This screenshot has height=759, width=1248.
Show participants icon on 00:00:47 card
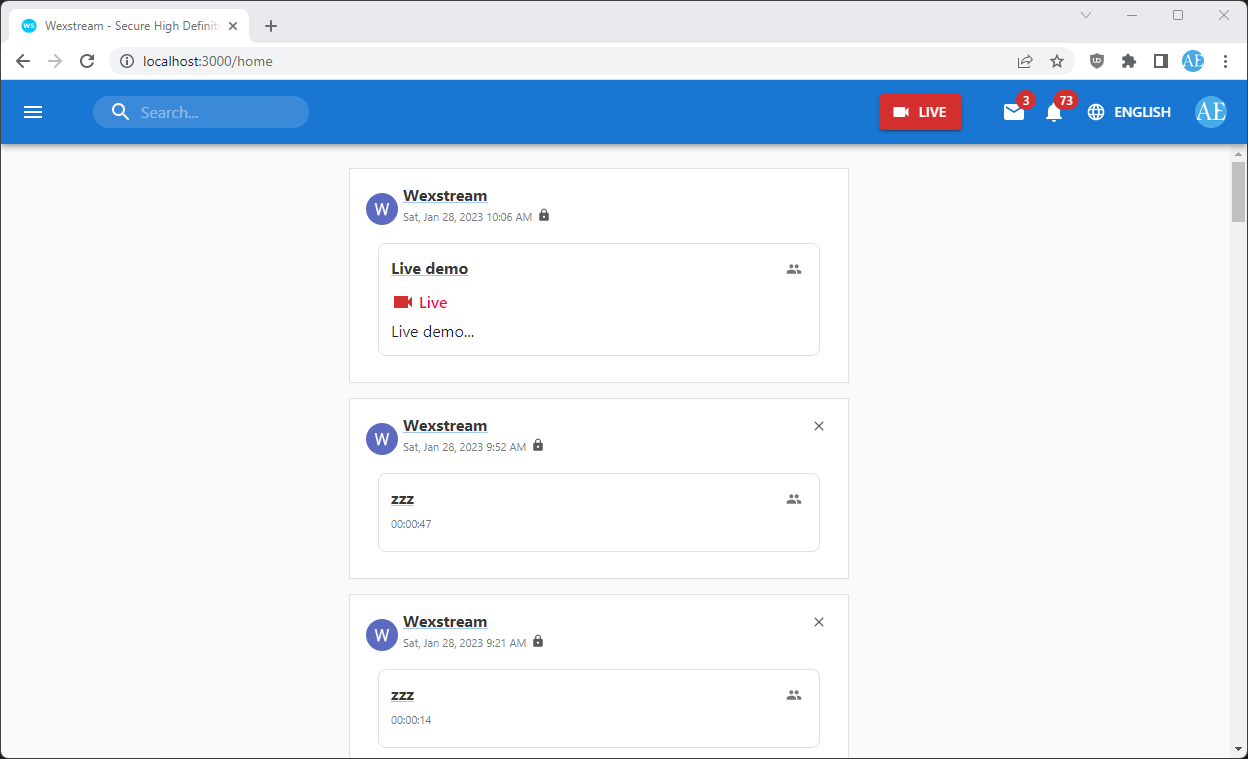point(794,499)
